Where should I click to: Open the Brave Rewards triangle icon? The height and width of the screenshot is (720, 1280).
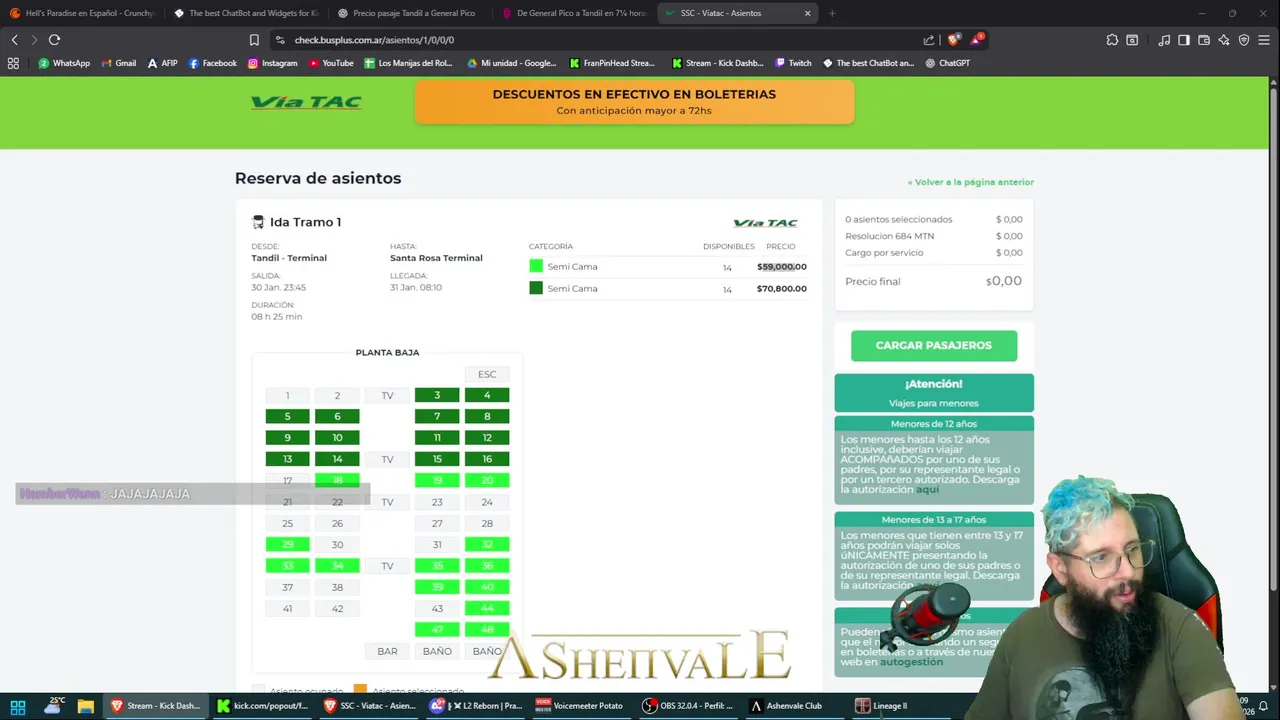976,40
